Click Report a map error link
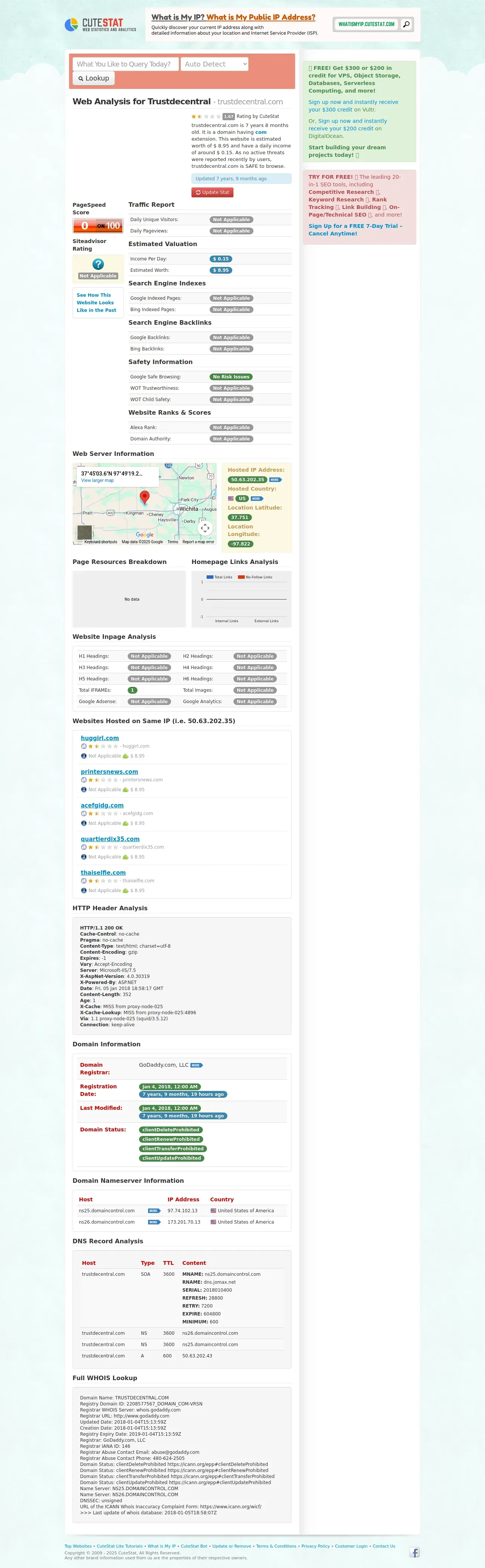Image resolution: width=485 pixels, height=1568 pixels. pos(198,542)
